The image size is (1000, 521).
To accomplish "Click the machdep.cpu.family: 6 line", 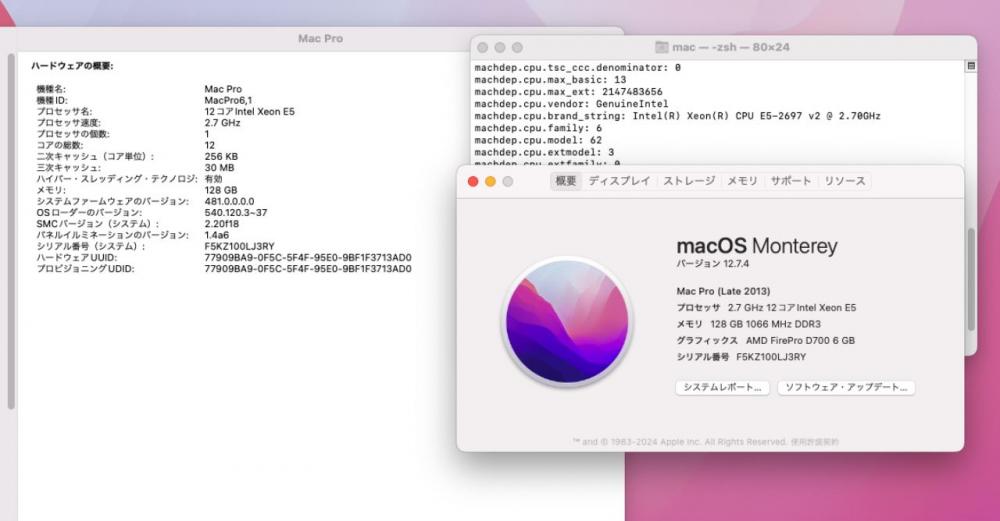I will click(538, 128).
